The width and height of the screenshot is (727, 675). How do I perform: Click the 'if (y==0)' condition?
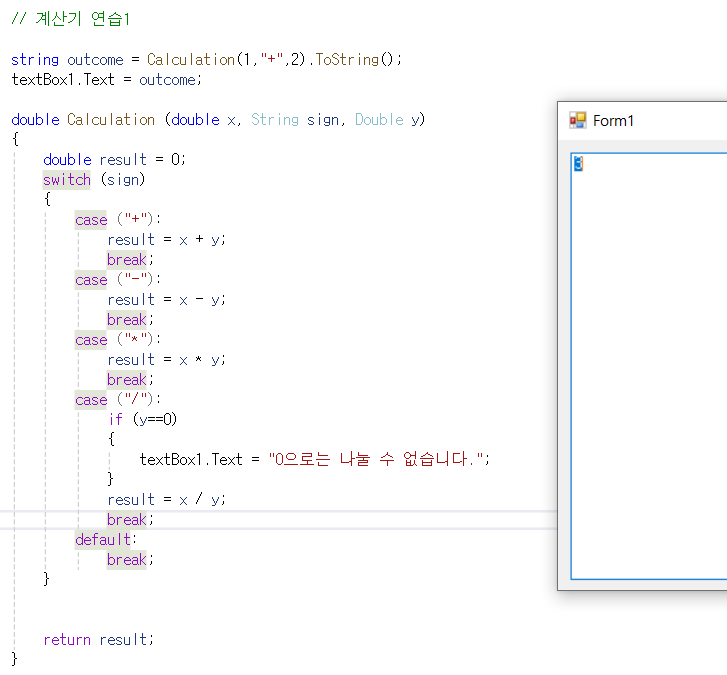point(143,419)
